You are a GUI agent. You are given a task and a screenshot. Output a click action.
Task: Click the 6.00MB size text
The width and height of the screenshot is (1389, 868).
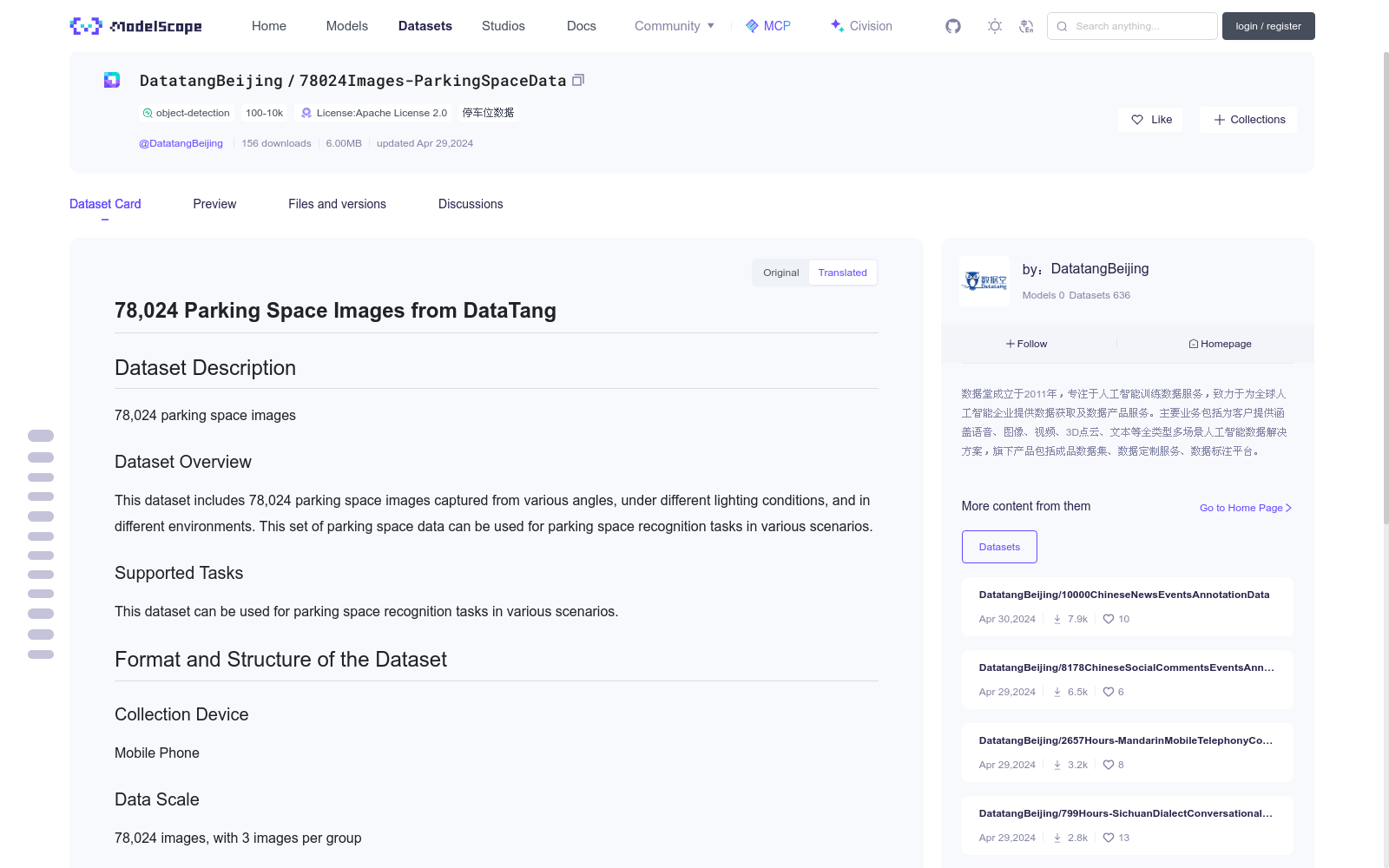(x=344, y=143)
